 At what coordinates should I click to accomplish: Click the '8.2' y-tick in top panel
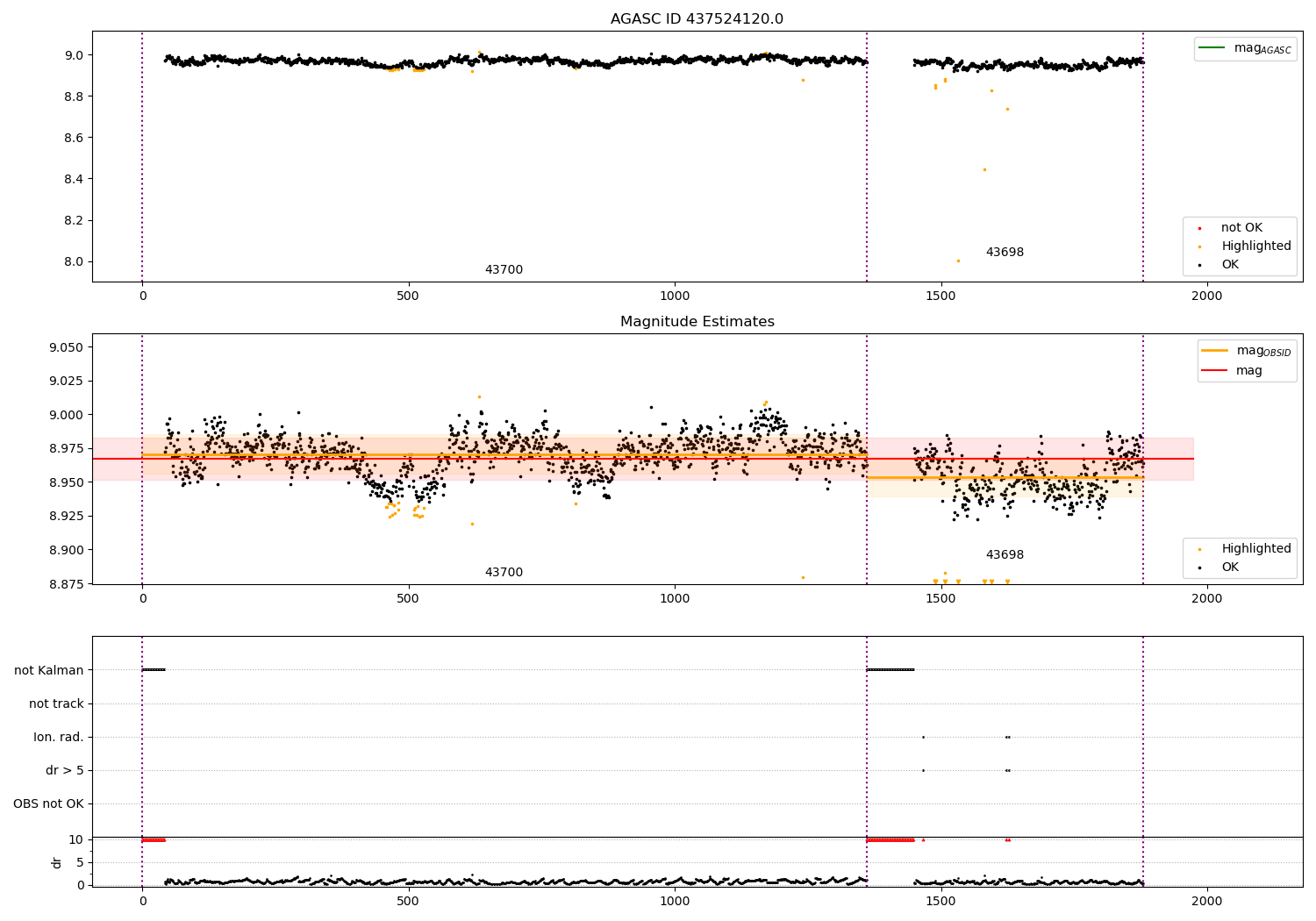click(x=74, y=220)
